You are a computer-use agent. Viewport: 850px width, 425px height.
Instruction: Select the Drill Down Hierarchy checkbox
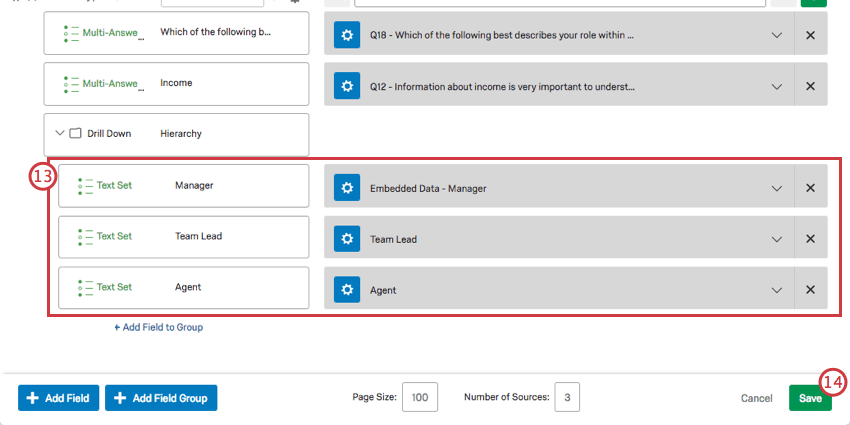(75, 133)
